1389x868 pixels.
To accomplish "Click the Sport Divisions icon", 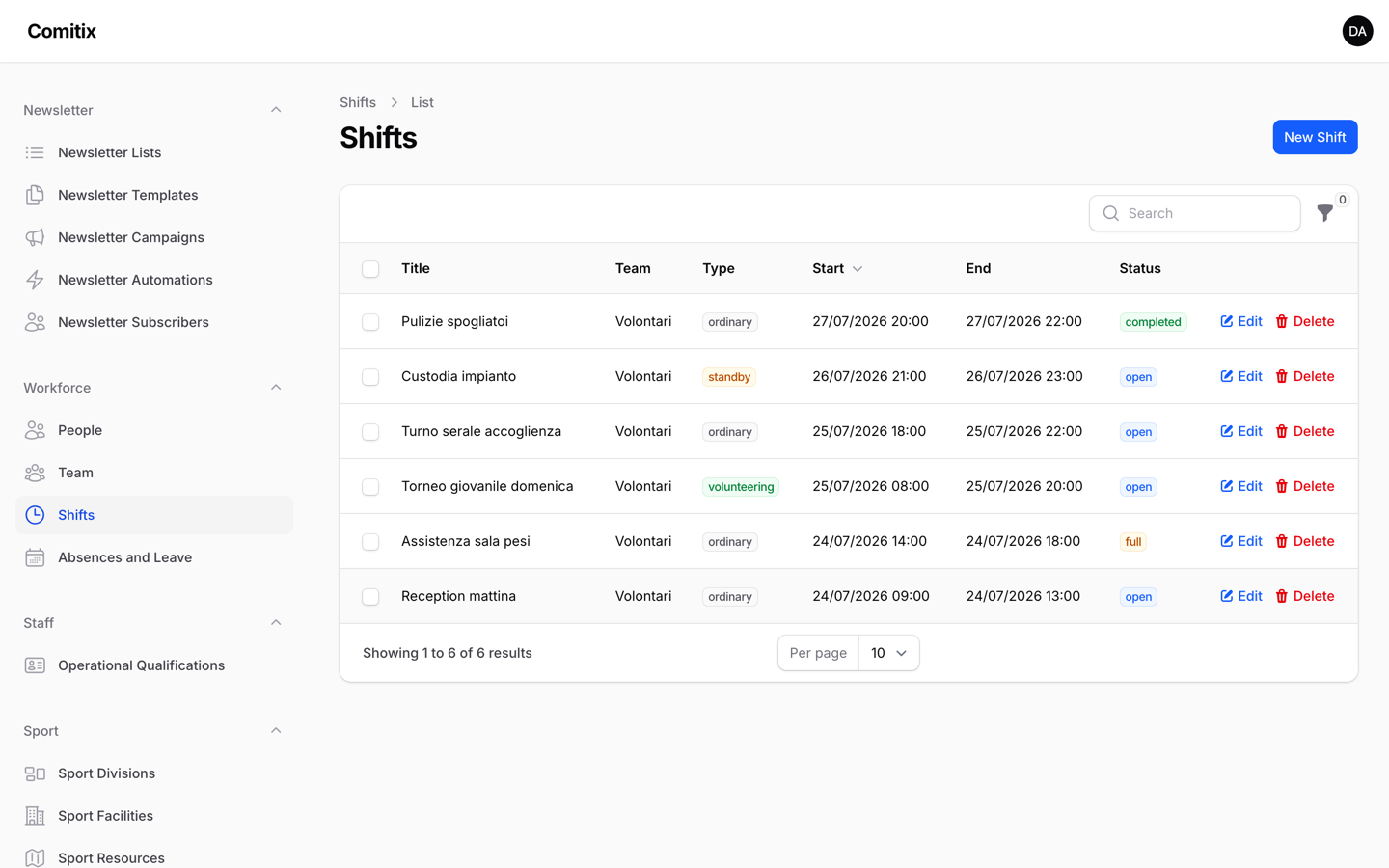I will coord(35,773).
